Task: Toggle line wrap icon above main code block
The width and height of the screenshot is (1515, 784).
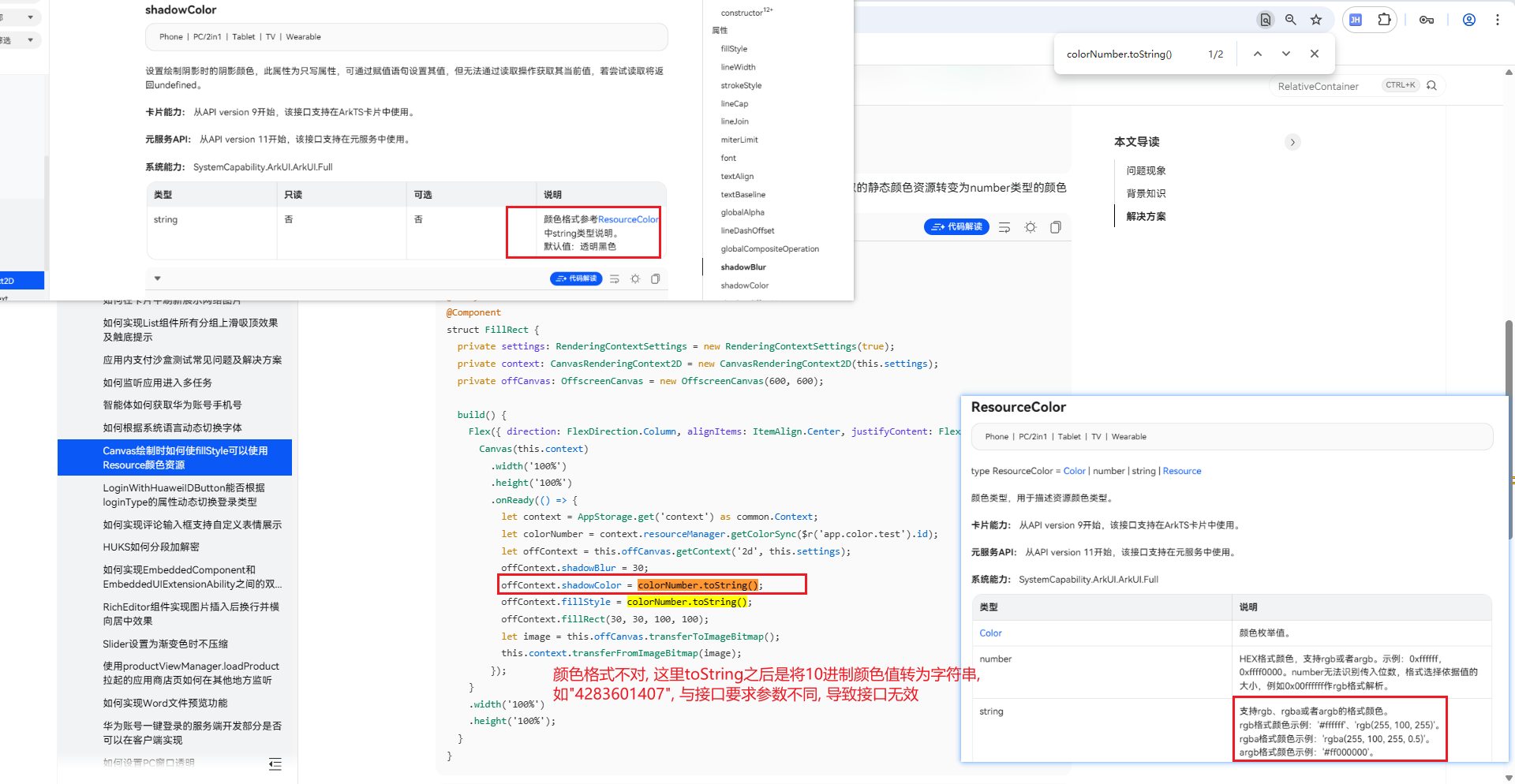Action: pos(1004,227)
